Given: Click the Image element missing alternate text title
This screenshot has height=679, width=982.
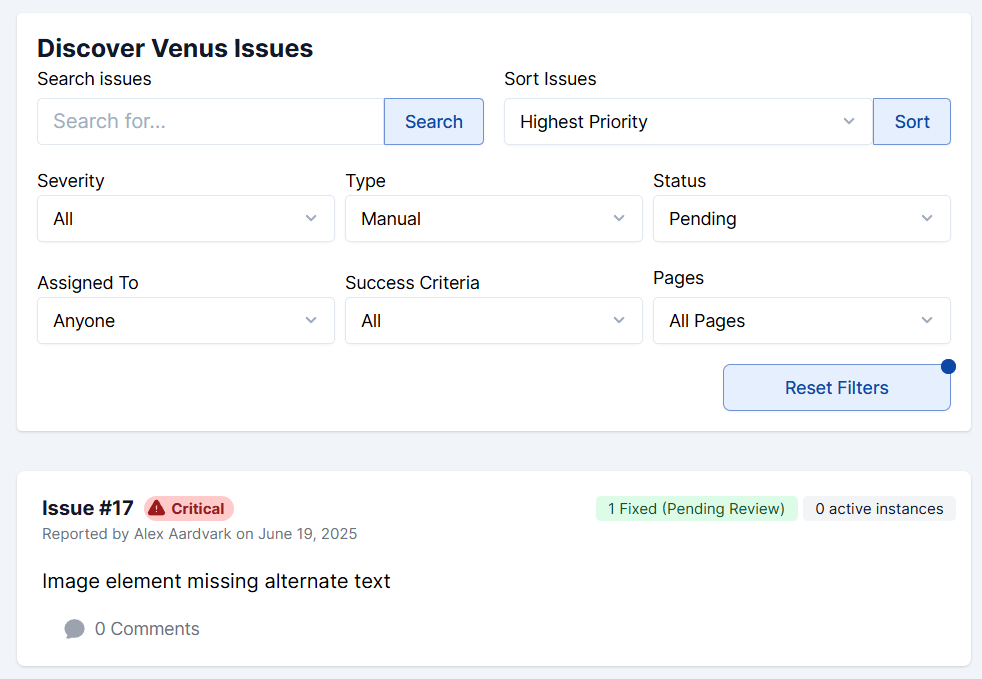Looking at the screenshot, I should click(x=216, y=581).
